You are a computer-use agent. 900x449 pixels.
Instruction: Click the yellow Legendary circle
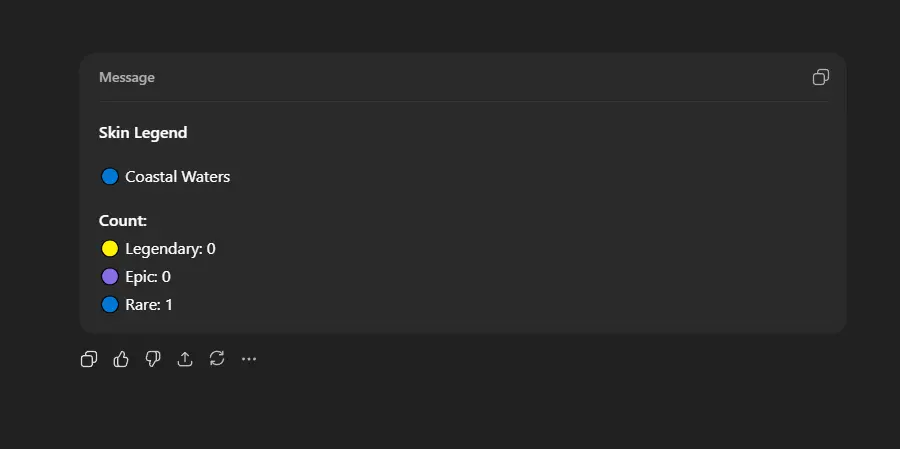tap(110, 249)
